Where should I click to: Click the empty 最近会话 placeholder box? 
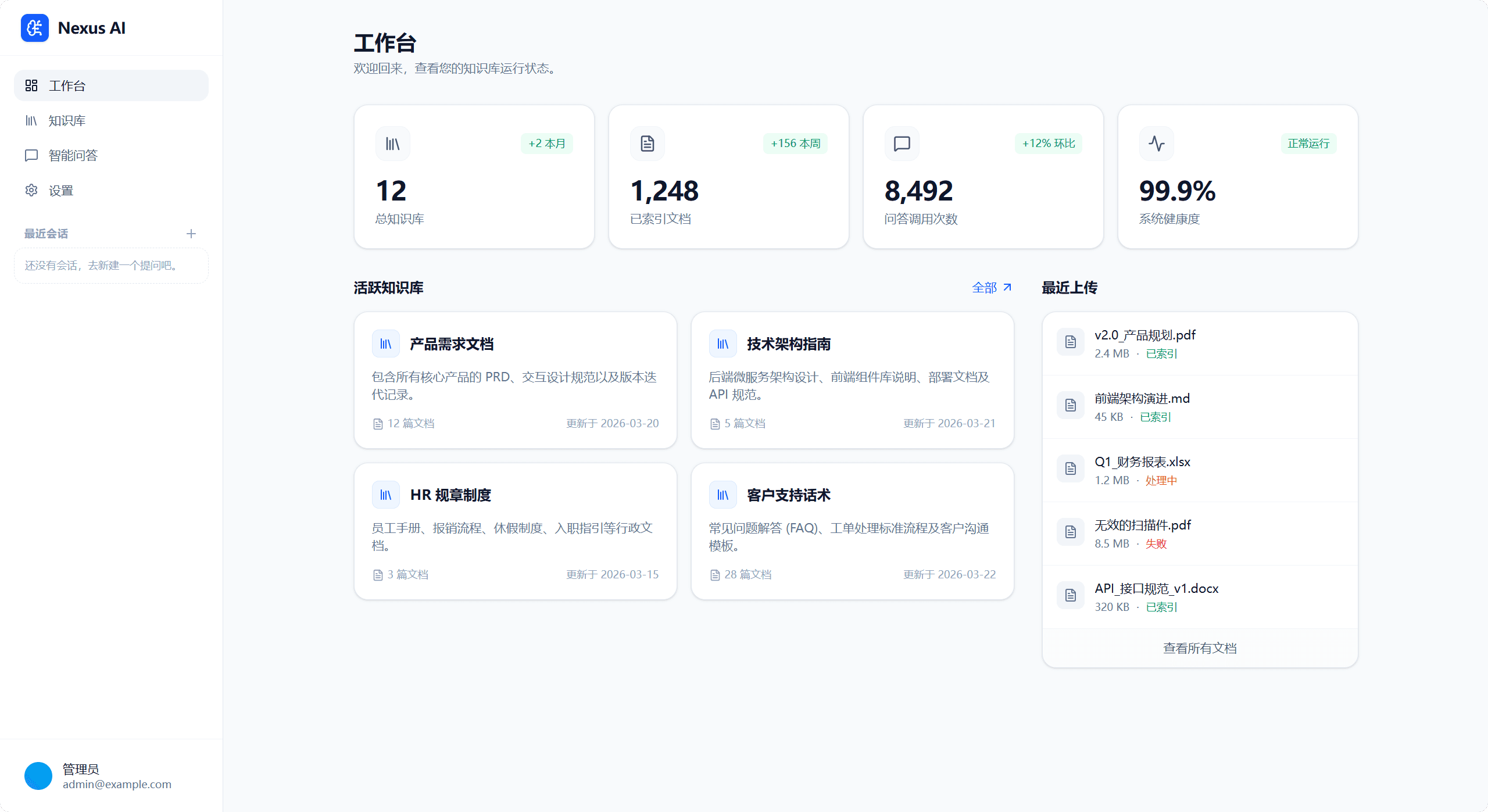[x=110, y=266]
